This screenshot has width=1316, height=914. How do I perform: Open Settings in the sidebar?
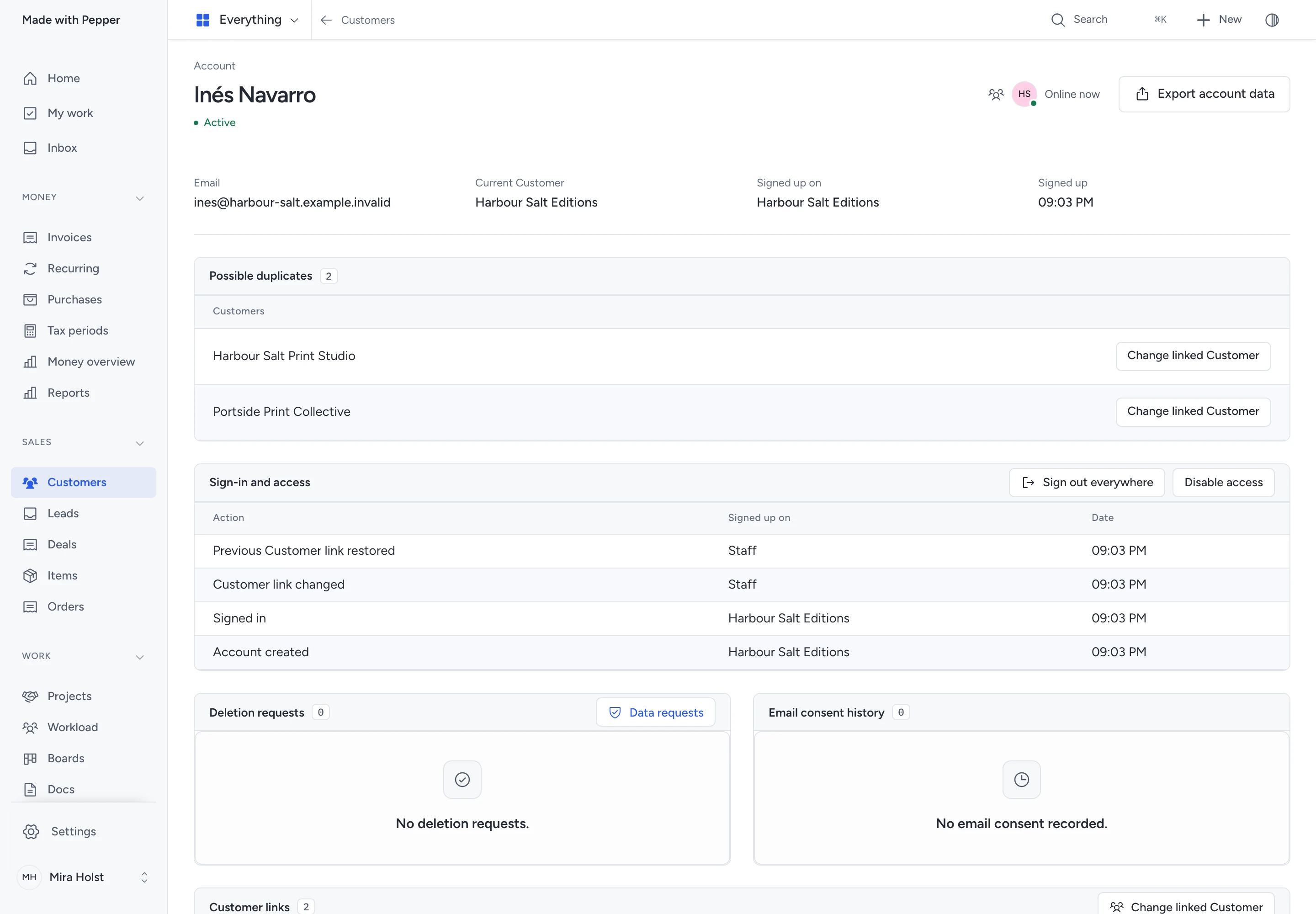pyautogui.click(x=84, y=832)
